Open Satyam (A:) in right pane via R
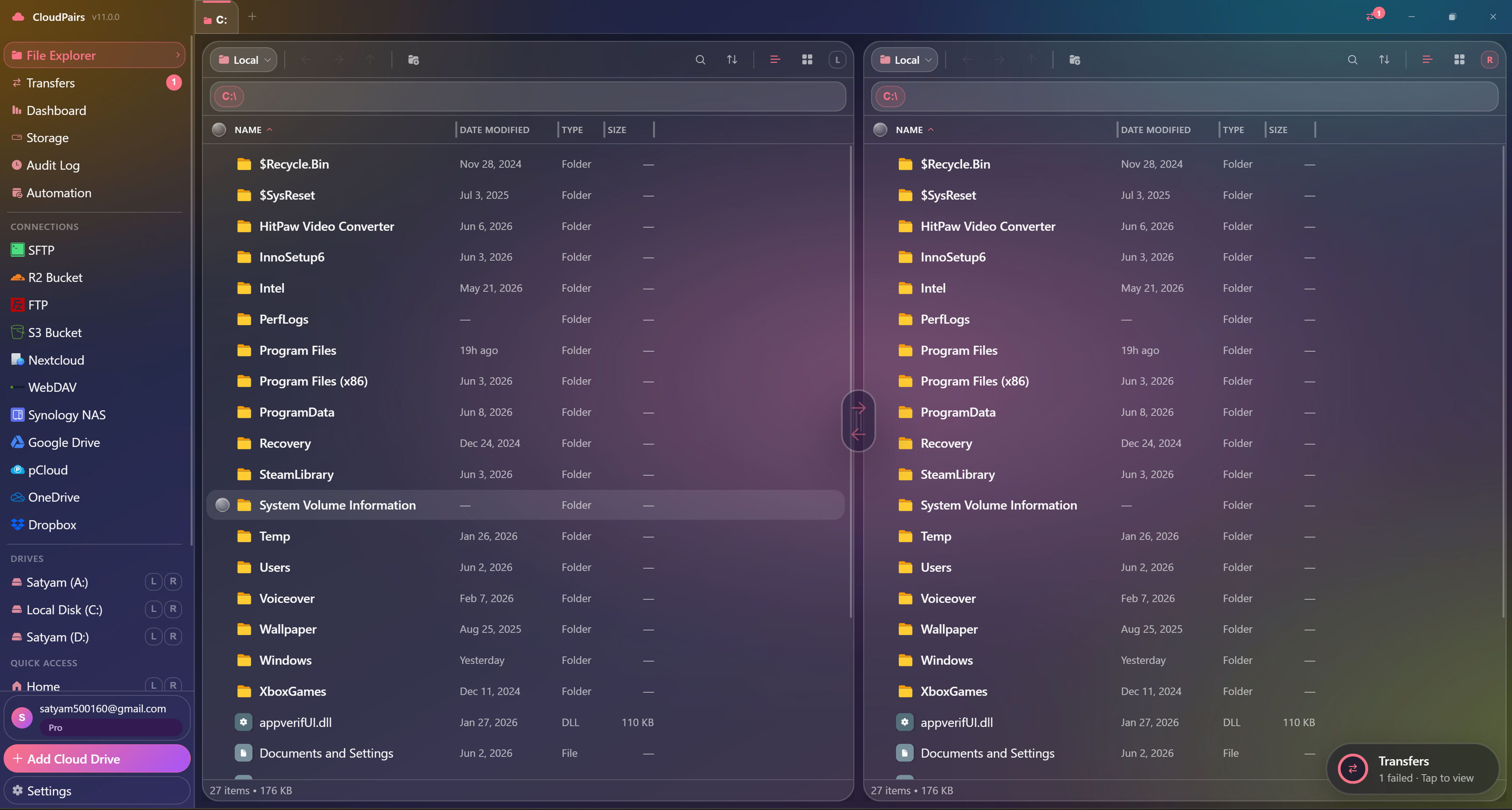 click(x=173, y=582)
